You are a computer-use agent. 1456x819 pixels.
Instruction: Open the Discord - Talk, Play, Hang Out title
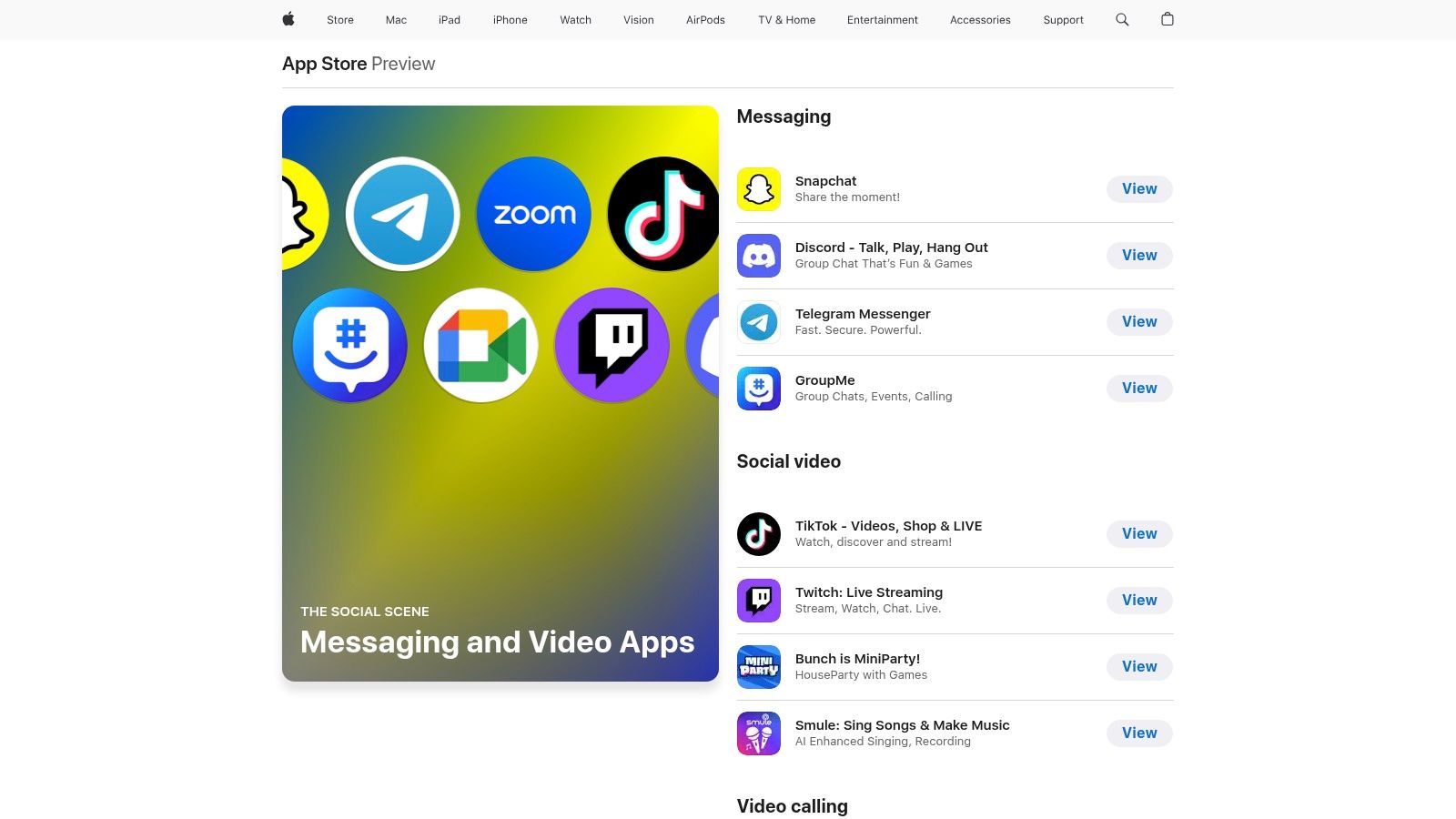tap(892, 248)
